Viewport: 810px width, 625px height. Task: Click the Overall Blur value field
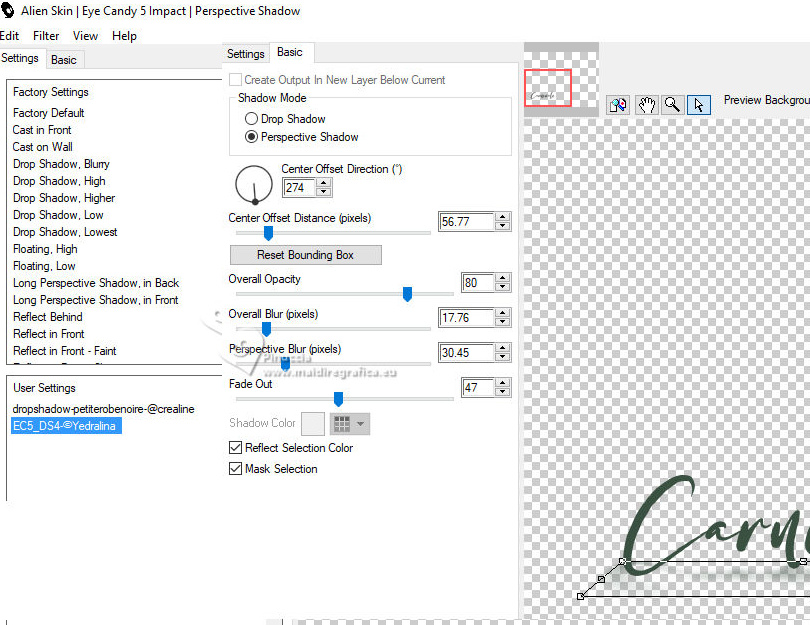[466, 318]
